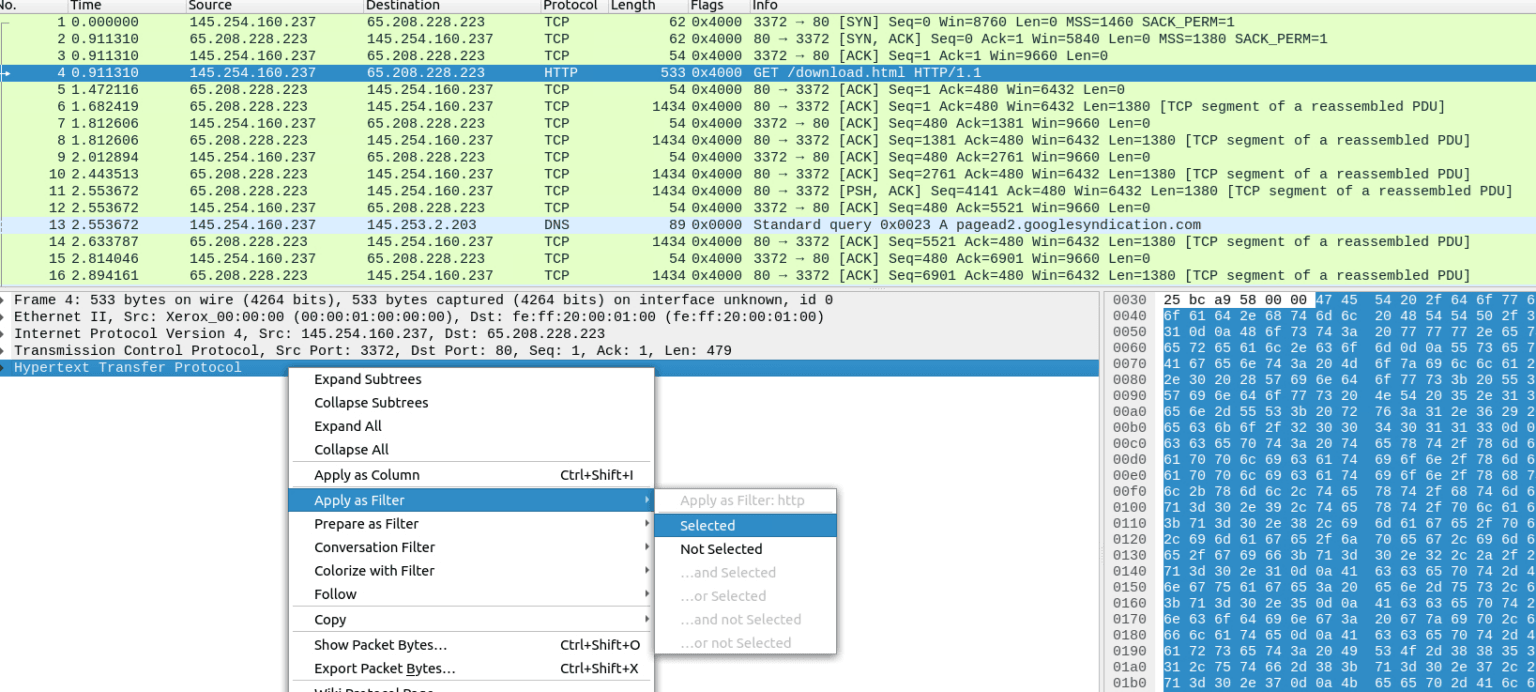1536x692 pixels.
Task: Choose Collapse Subtrees in context menu
Action: (x=471, y=403)
